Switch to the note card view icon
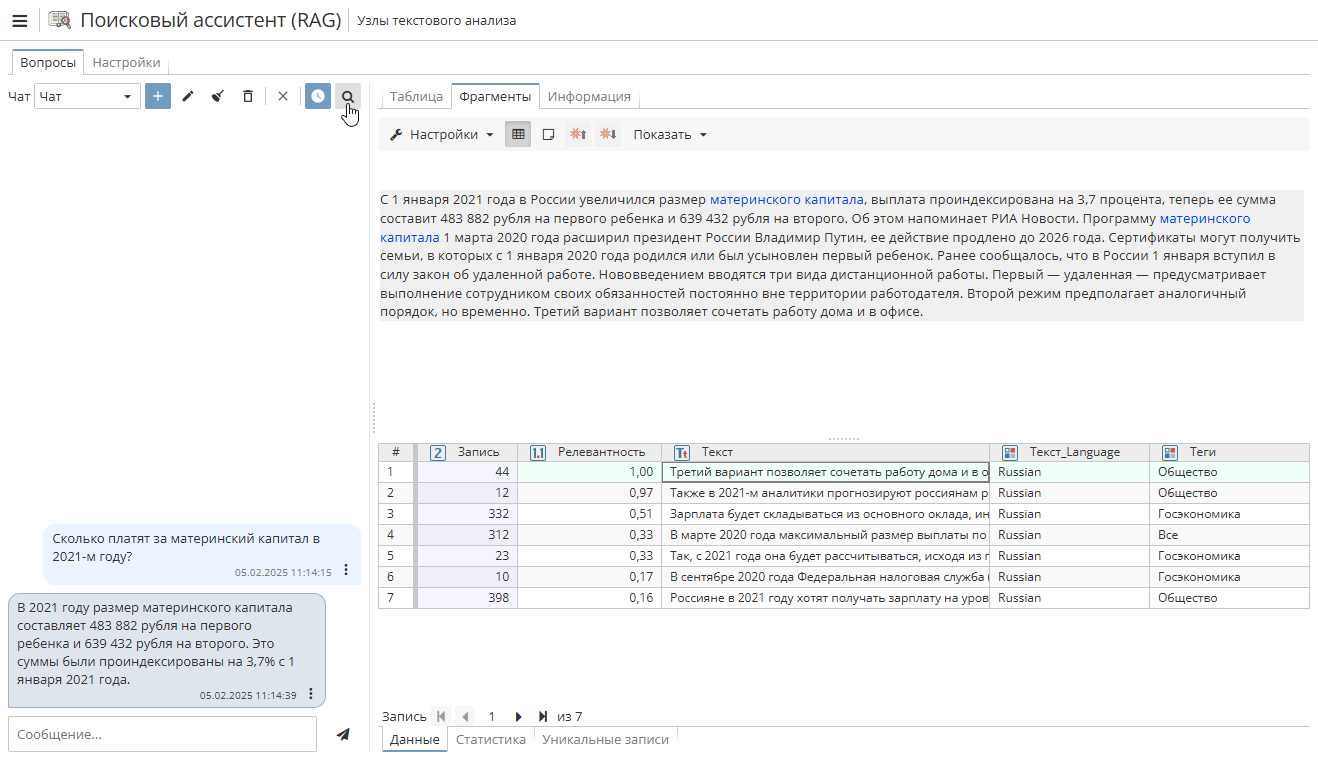The image size is (1318, 760). tap(548, 134)
